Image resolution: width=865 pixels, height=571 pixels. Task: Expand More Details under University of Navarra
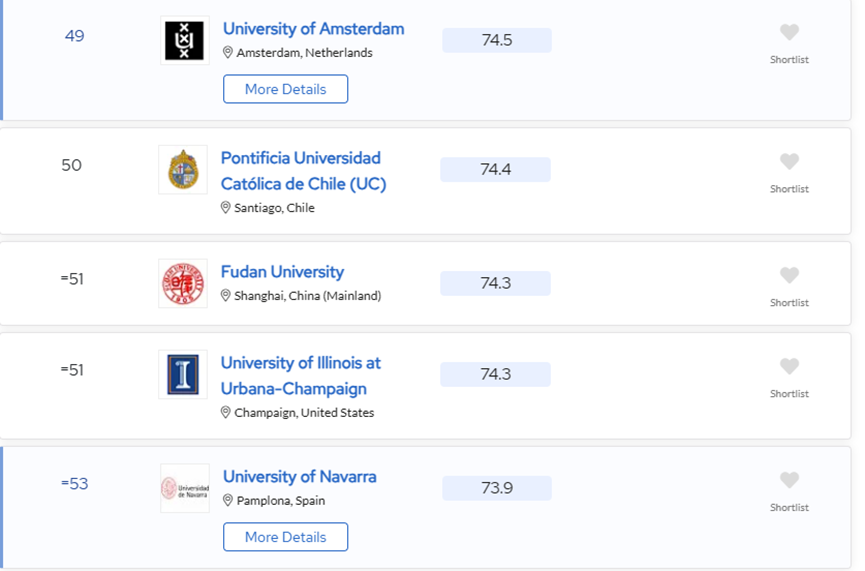285,537
